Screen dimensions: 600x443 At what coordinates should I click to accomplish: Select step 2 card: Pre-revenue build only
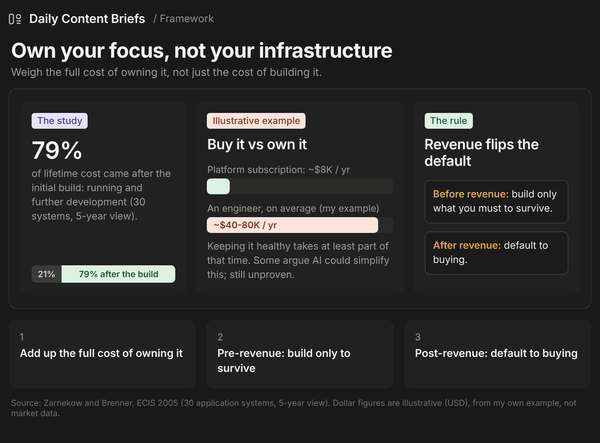point(300,354)
